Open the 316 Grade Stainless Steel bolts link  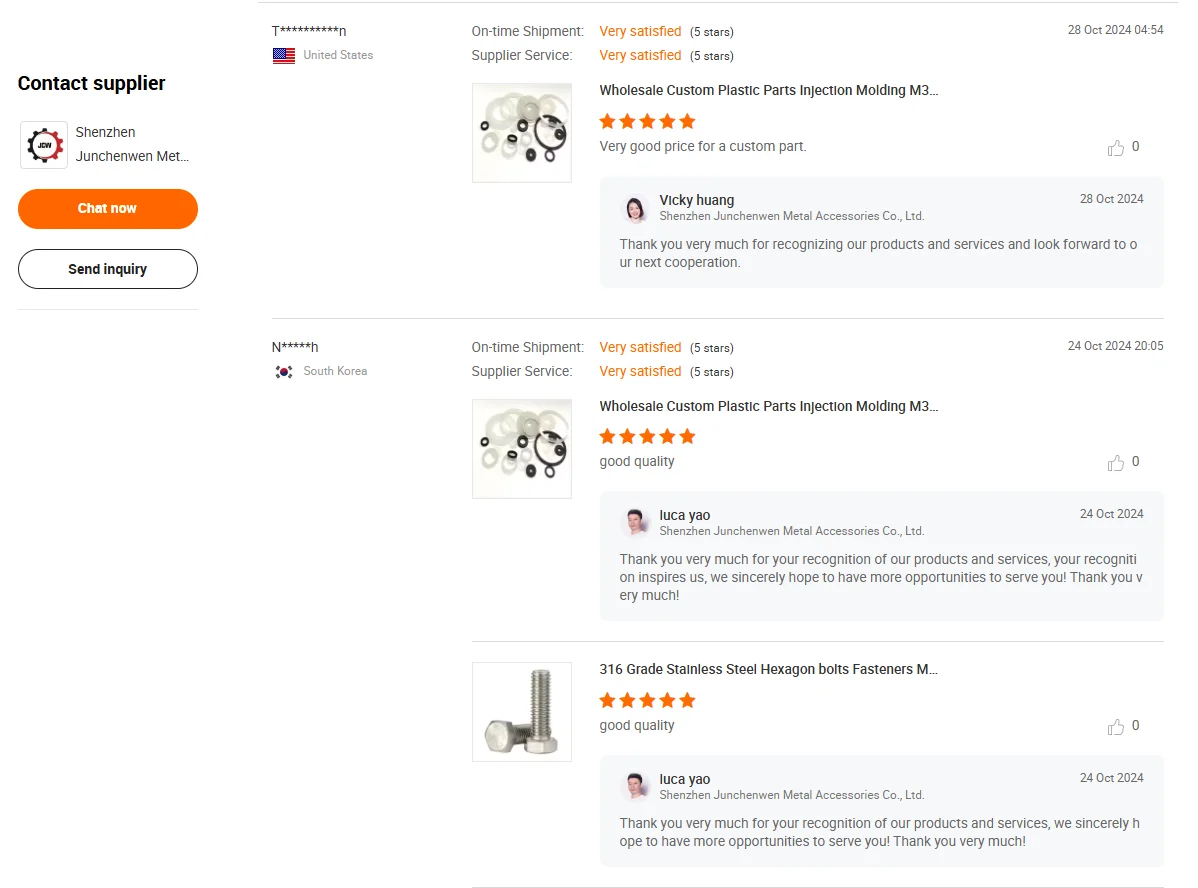click(x=768, y=669)
